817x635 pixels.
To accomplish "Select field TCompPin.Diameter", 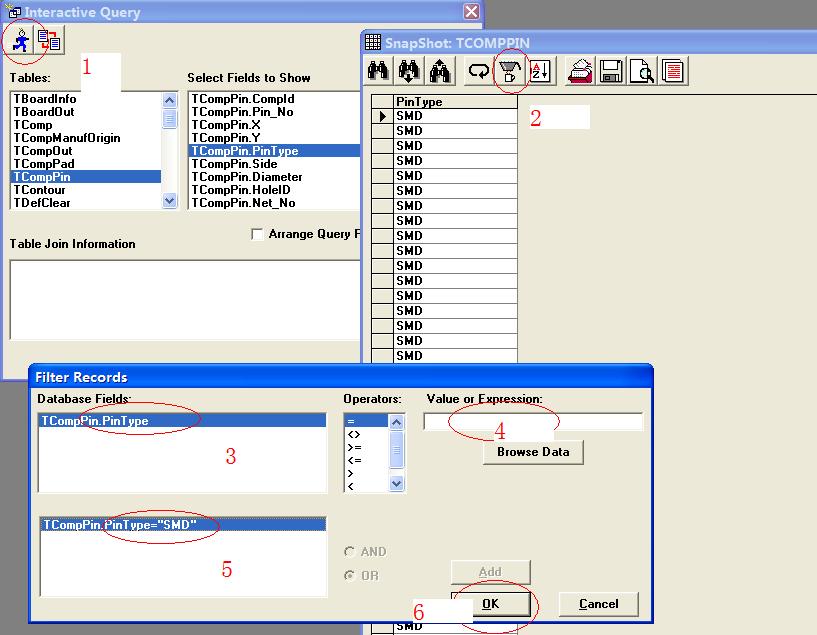I will click(275, 177).
